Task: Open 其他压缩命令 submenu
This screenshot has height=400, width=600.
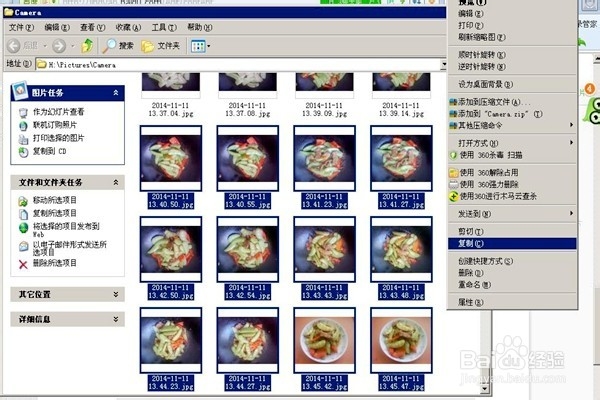Action: [512, 126]
